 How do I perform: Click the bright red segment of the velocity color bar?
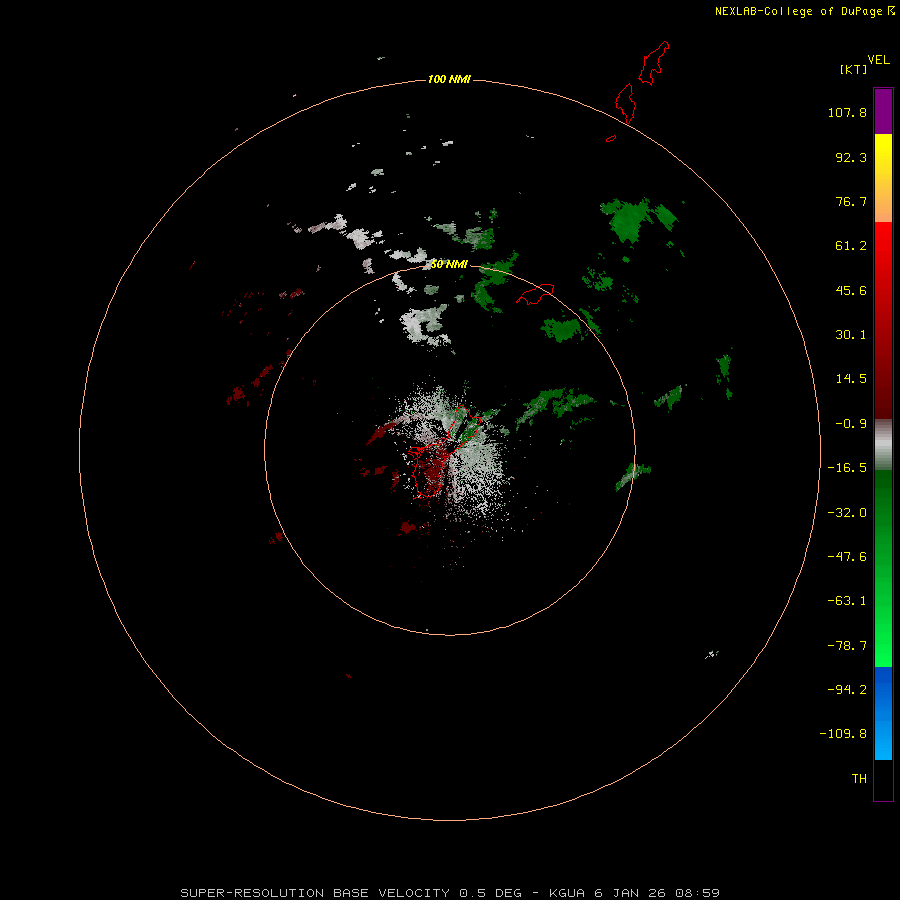point(883,244)
